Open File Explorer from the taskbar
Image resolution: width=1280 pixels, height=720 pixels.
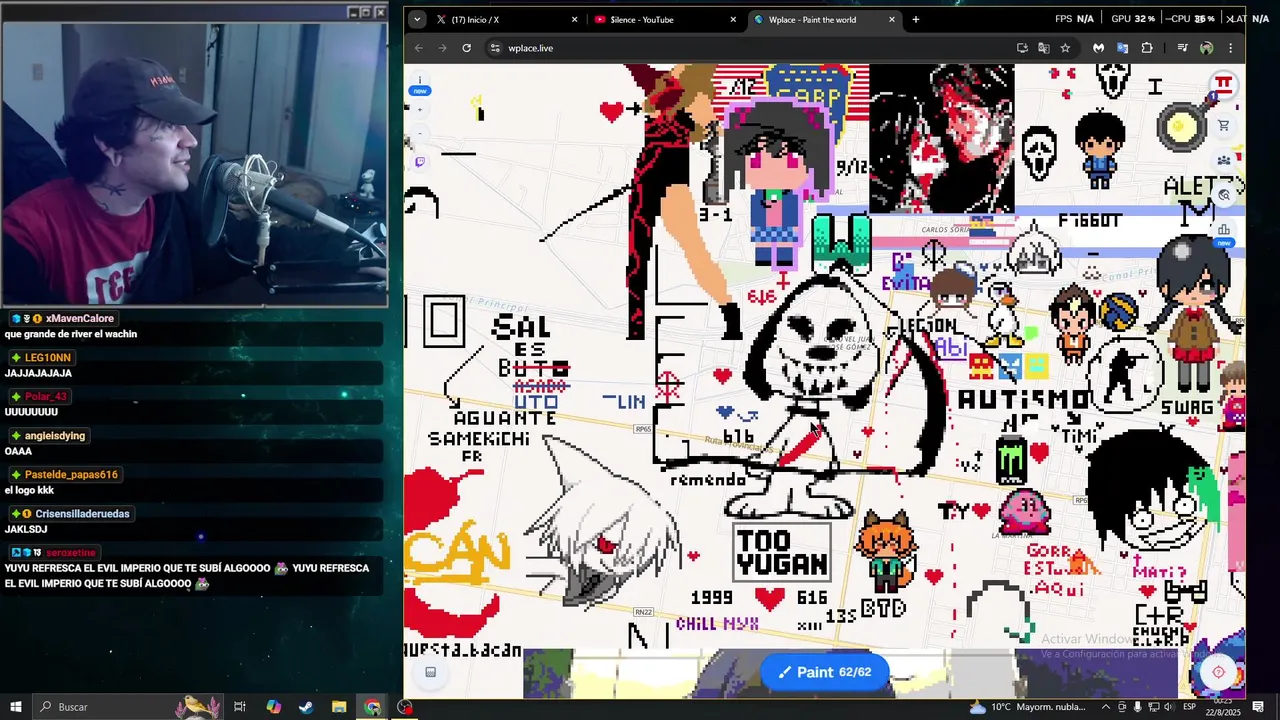coord(339,707)
